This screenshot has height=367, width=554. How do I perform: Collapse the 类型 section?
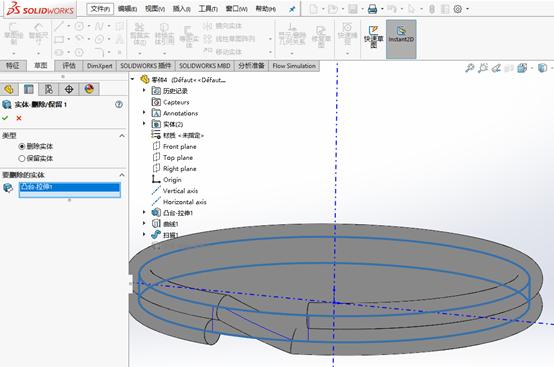point(122,136)
